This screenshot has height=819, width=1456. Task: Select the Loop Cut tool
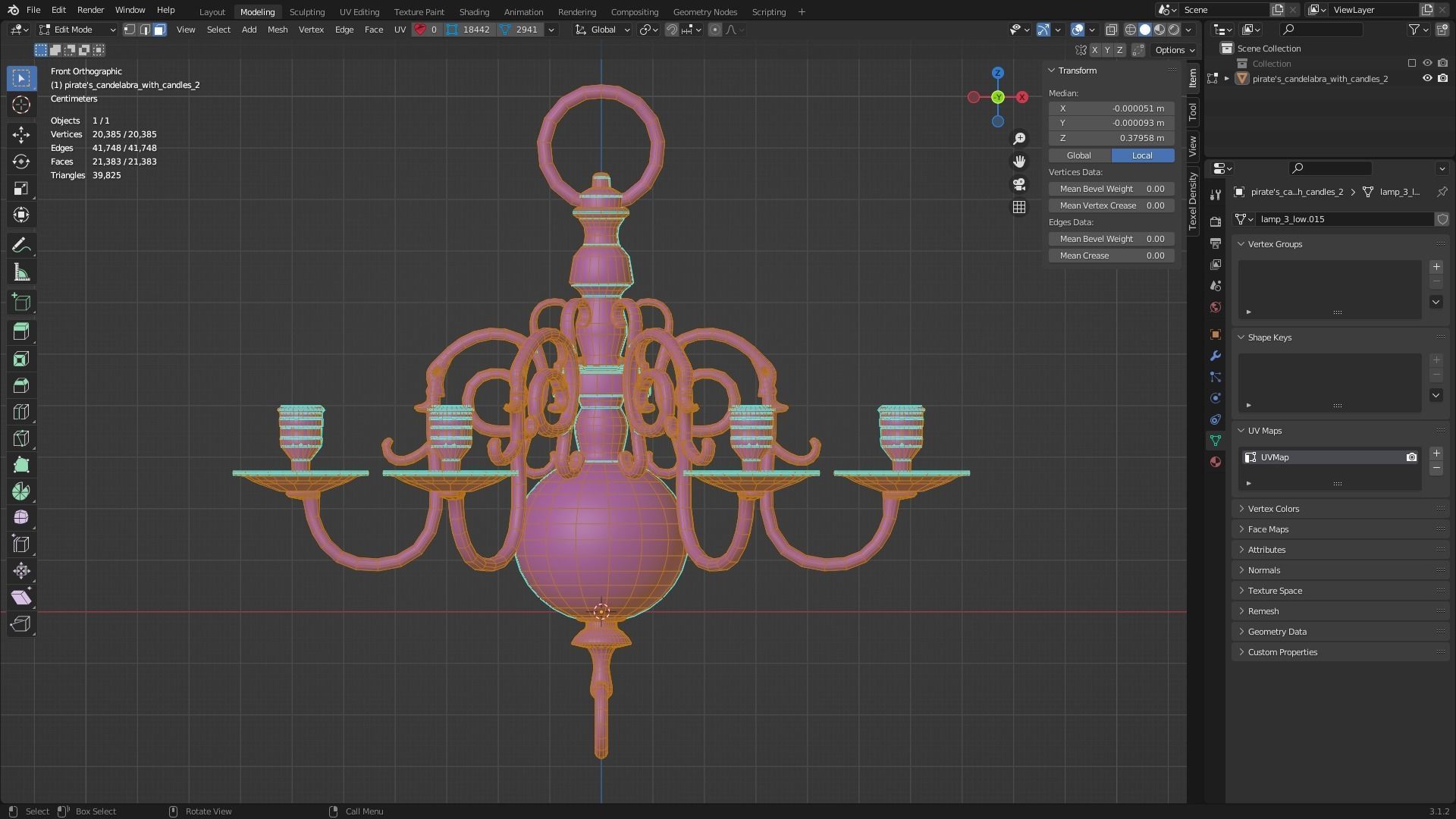click(21, 411)
